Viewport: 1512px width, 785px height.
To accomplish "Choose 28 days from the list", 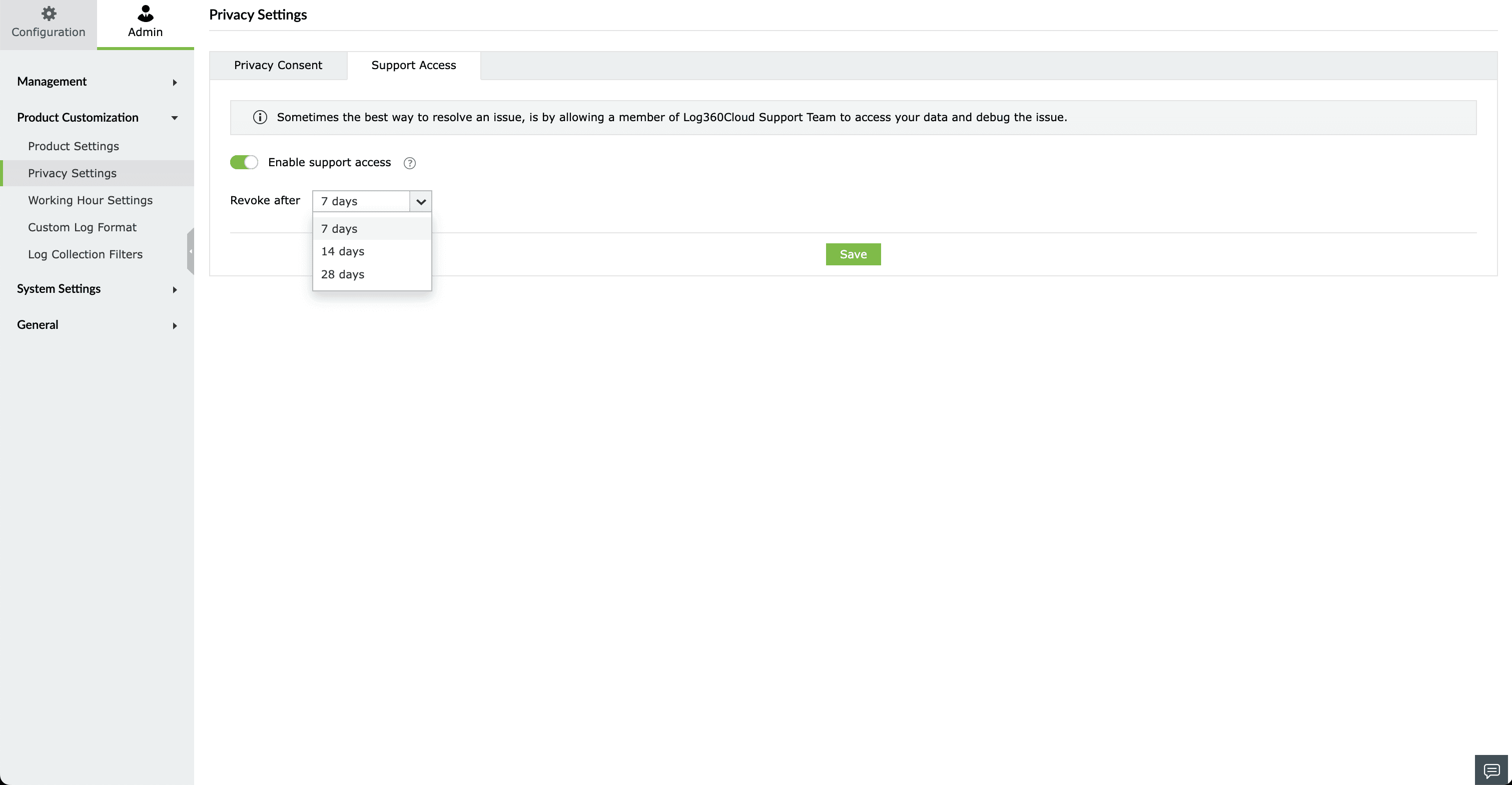I will [x=343, y=274].
